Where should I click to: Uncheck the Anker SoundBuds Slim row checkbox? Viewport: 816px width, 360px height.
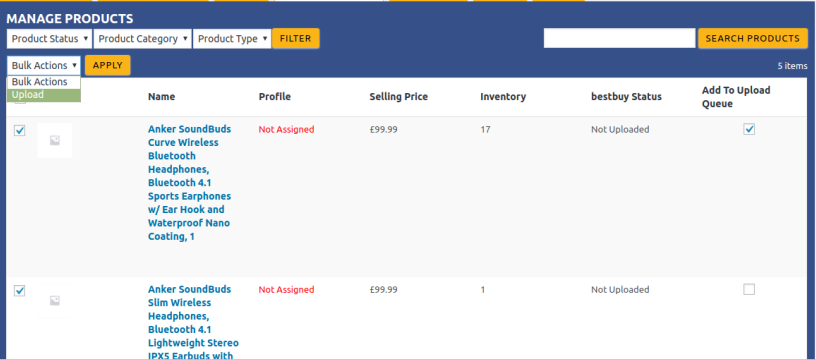pos(20,290)
